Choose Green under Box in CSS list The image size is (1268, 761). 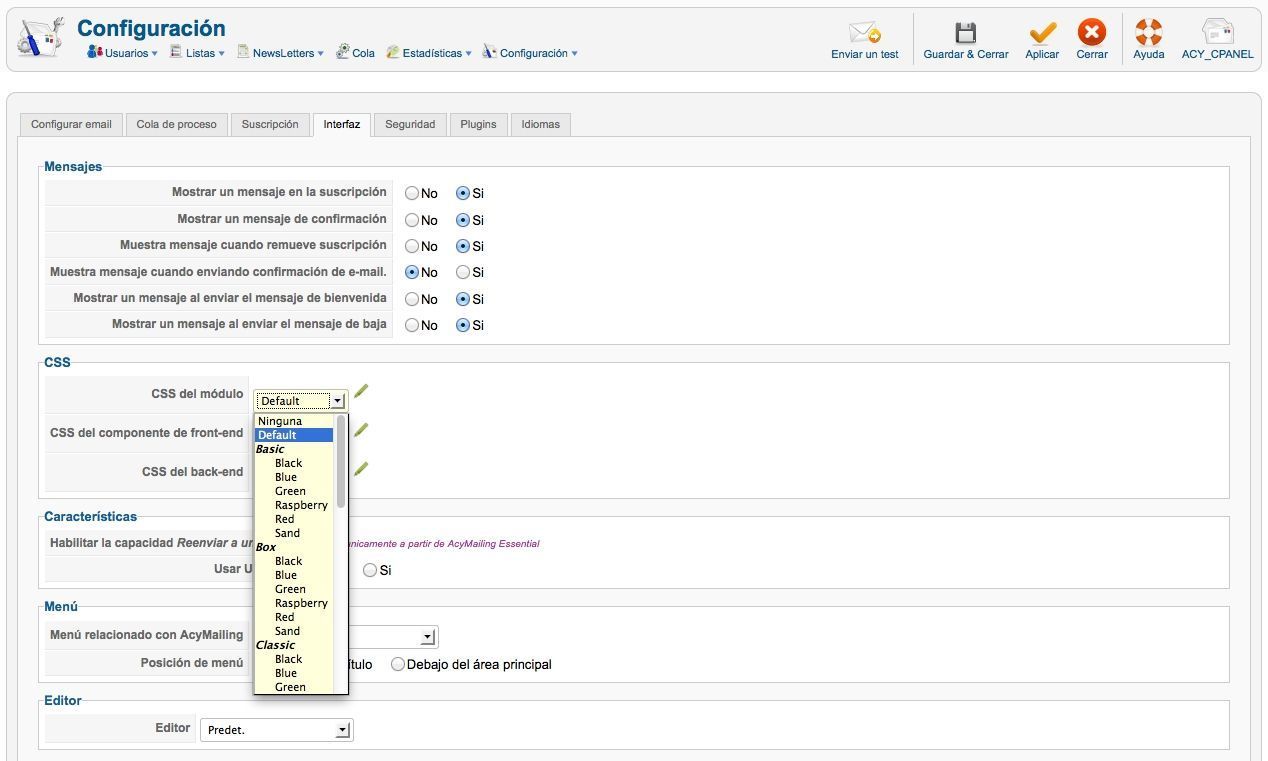(x=294, y=589)
